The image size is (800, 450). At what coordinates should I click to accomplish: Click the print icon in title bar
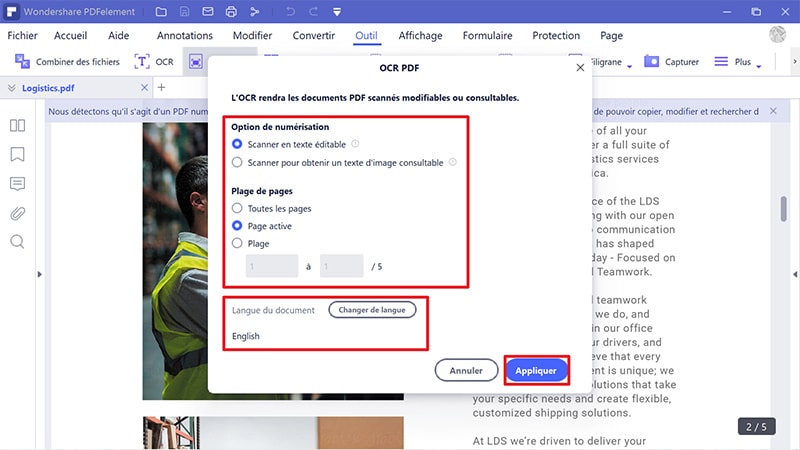click(x=231, y=11)
